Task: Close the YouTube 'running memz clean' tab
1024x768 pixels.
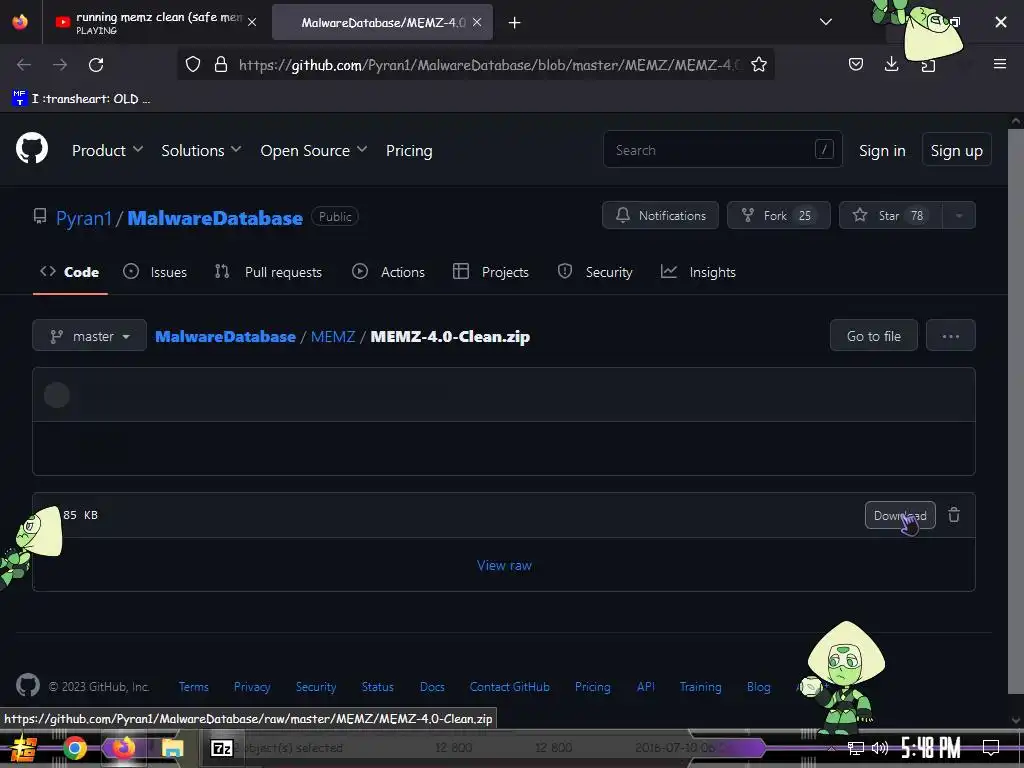Action: pyautogui.click(x=252, y=22)
